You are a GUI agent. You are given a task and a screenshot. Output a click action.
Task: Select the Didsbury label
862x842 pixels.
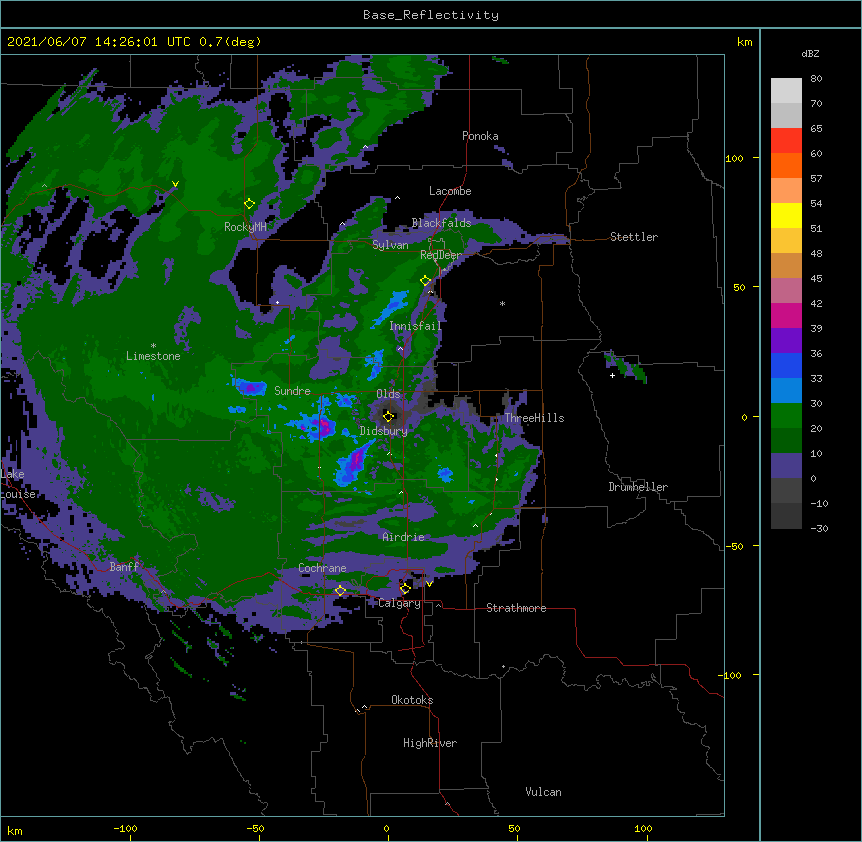tap(383, 431)
